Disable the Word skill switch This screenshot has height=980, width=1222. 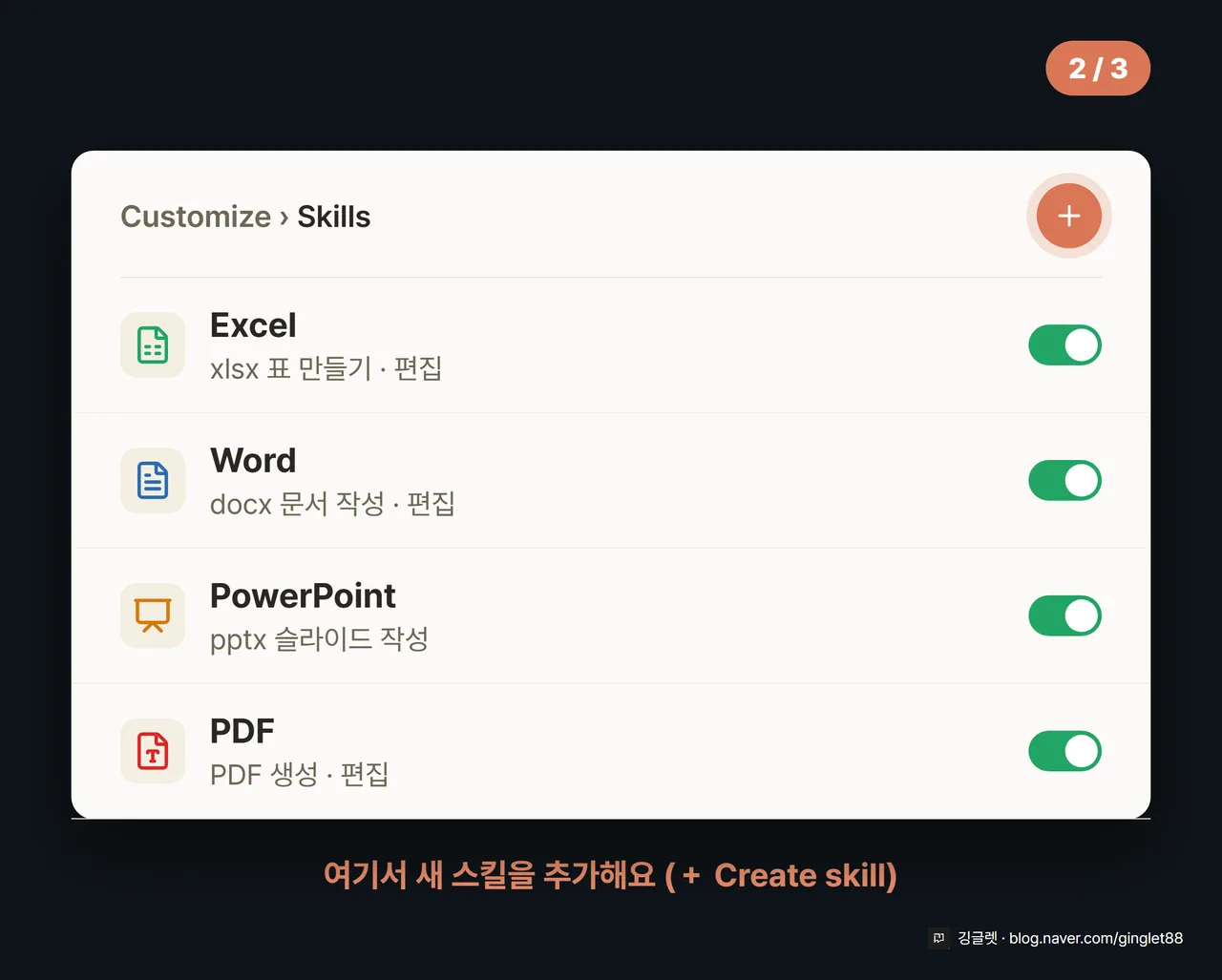click(1064, 481)
